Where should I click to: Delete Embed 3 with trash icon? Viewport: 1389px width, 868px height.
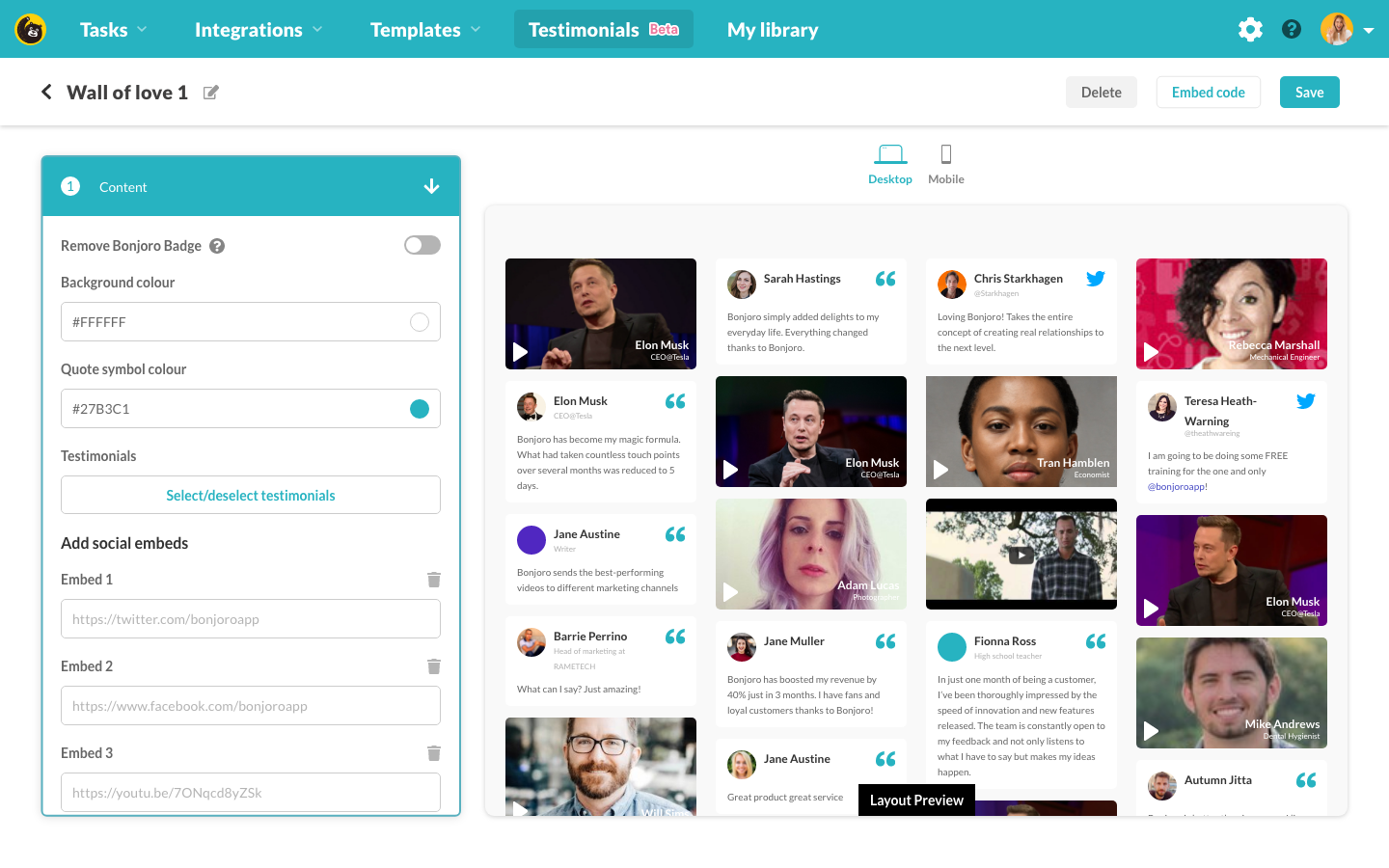pos(434,753)
